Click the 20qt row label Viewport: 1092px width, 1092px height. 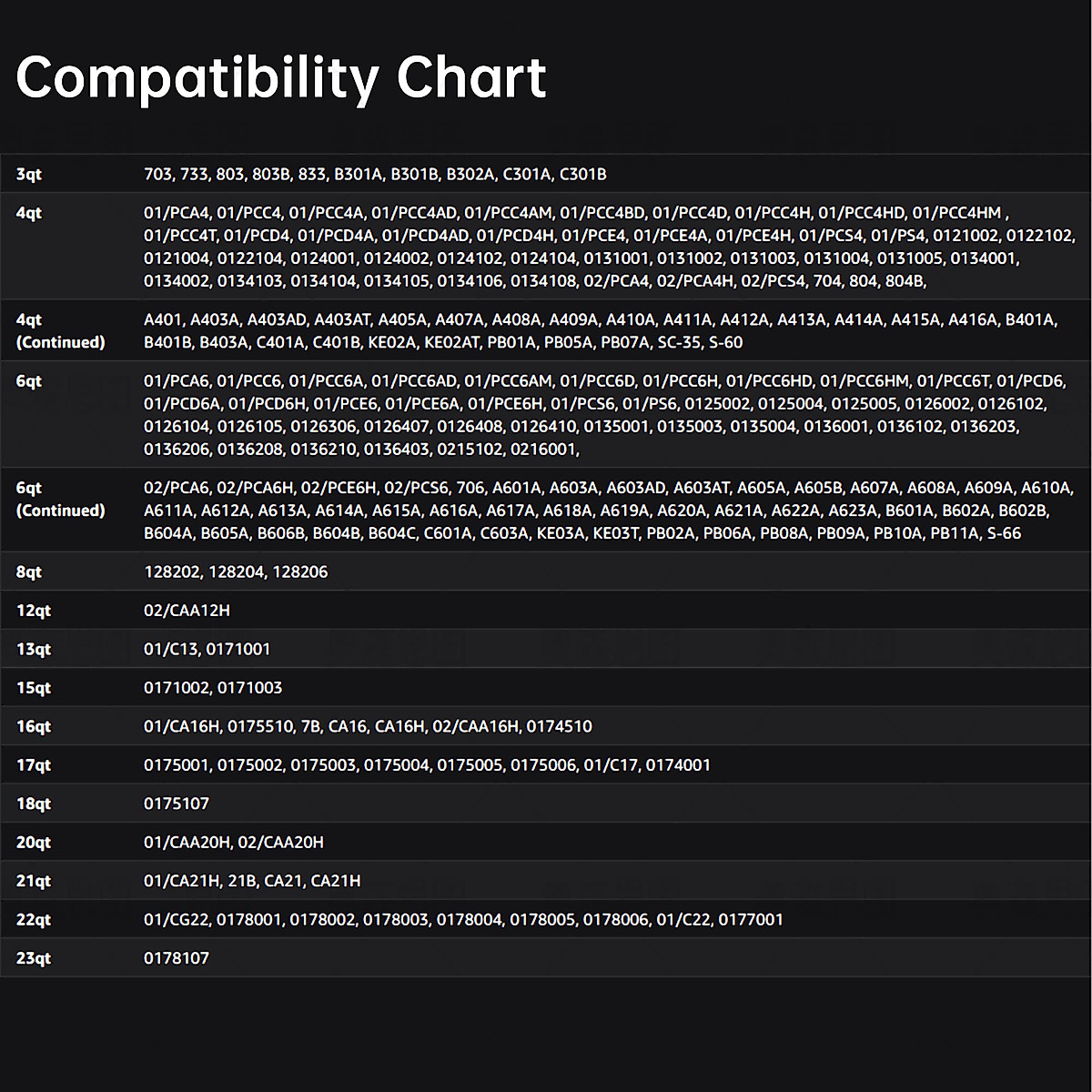click(x=34, y=843)
